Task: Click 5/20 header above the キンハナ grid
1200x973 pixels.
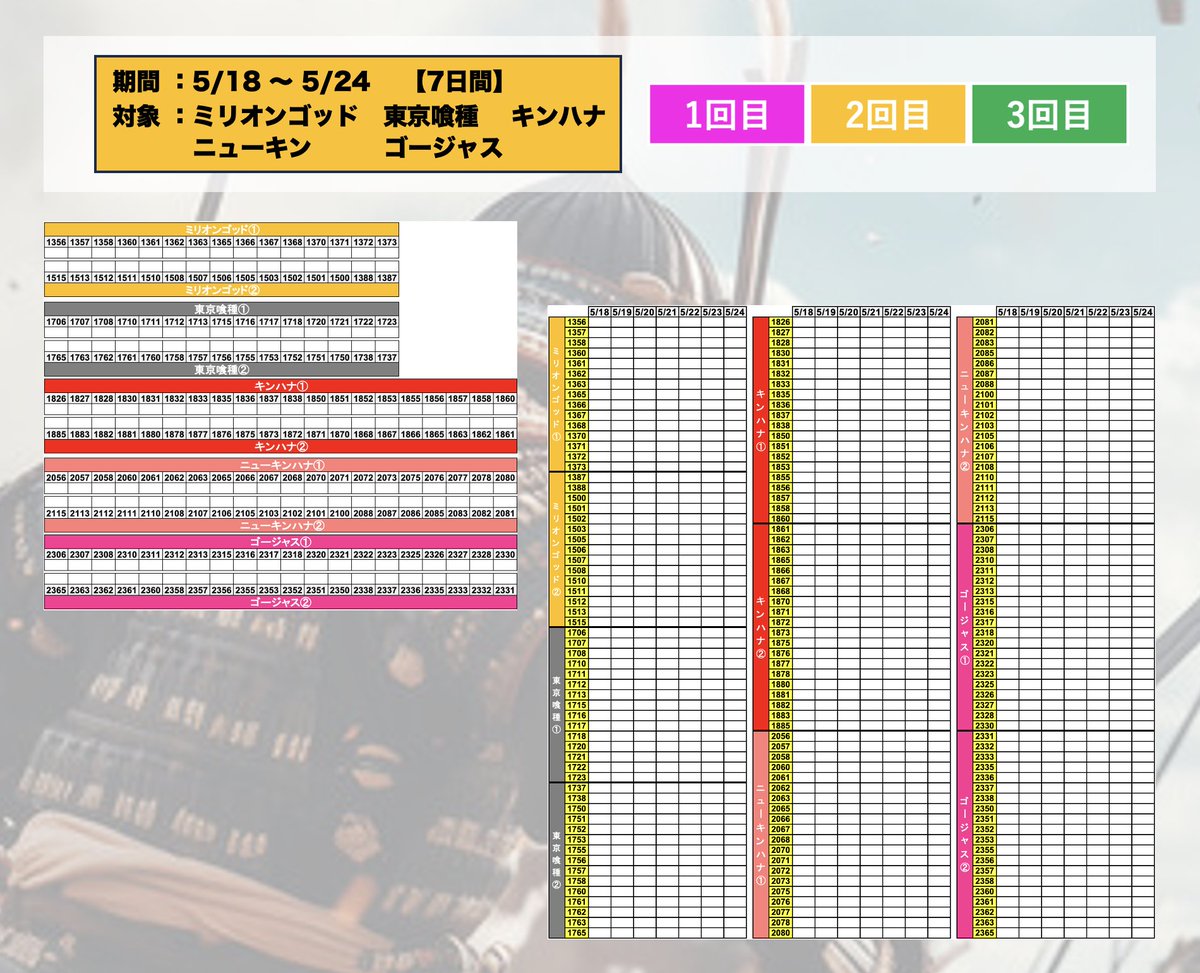Action: pos(849,311)
